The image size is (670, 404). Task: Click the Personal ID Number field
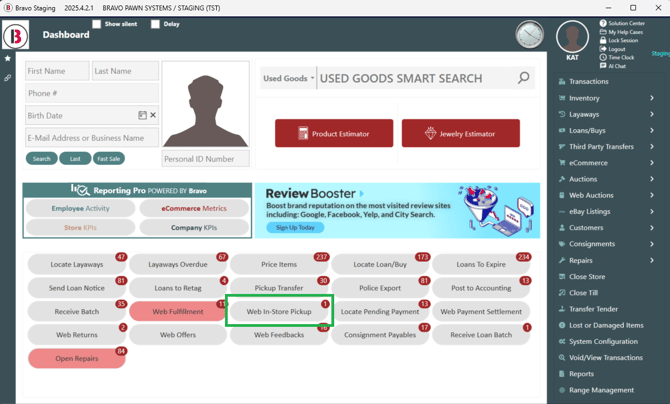tap(206, 159)
